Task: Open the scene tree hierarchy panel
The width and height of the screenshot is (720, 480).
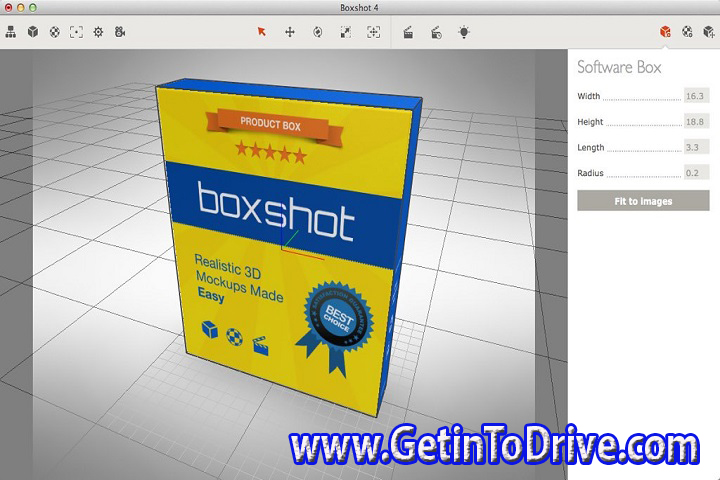Action: [x=11, y=32]
